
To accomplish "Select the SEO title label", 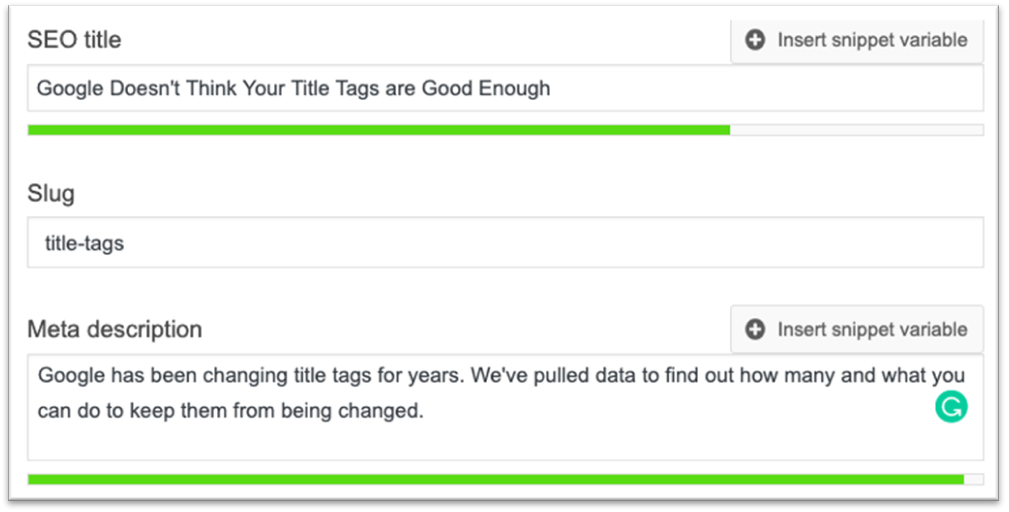I will tap(74, 40).
